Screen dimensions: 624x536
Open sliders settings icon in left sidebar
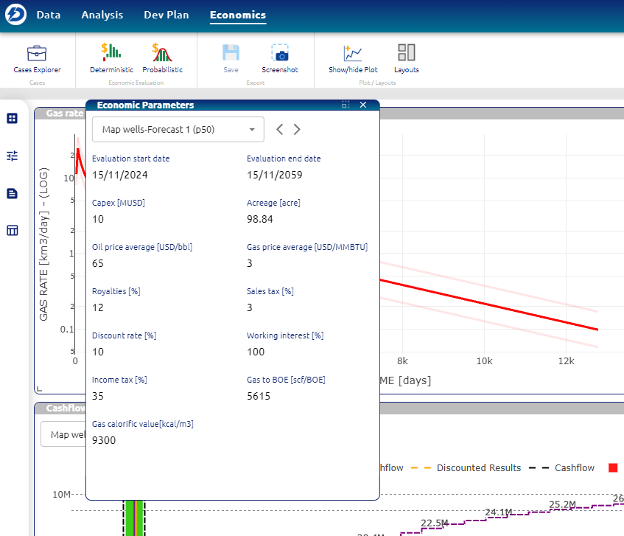point(13,156)
